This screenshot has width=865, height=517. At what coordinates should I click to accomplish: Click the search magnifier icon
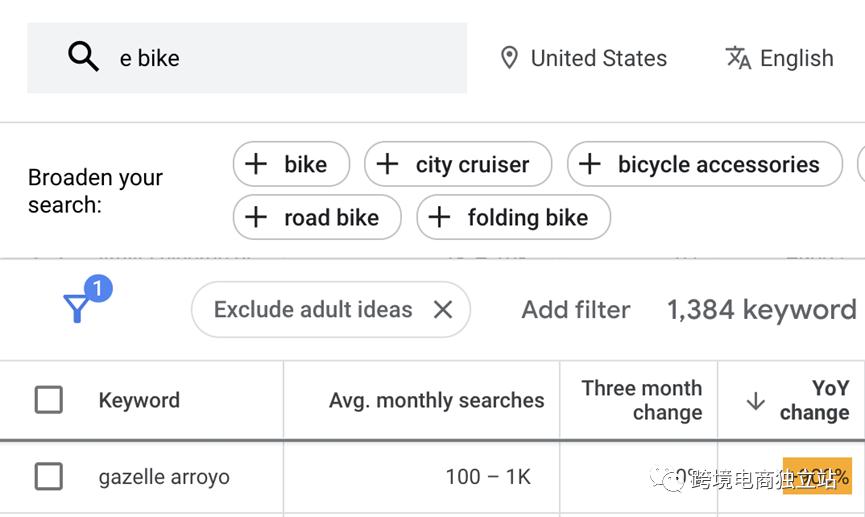point(83,57)
